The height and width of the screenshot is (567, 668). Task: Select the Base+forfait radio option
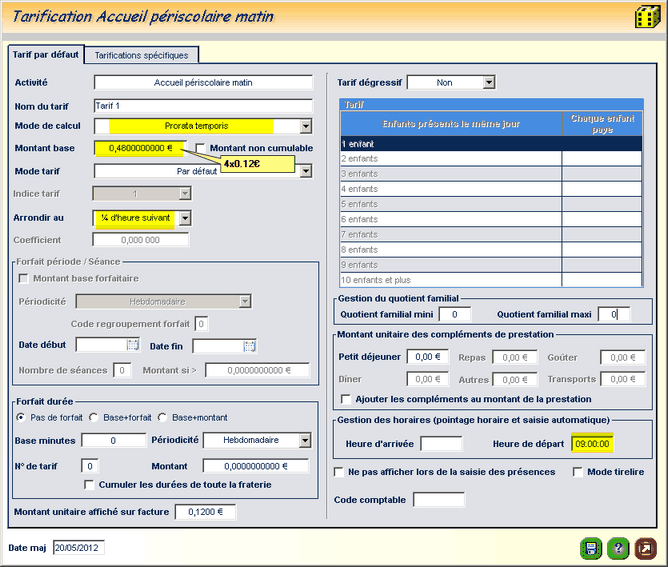point(94,417)
